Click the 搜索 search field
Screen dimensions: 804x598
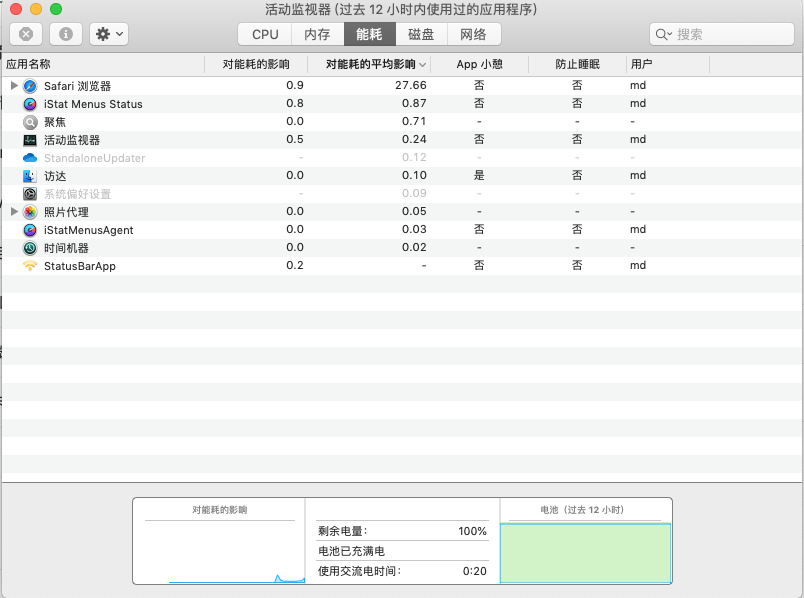[725, 34]
